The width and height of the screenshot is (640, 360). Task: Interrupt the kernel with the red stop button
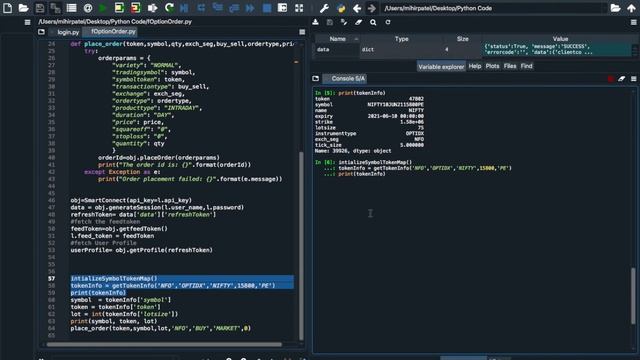(x=611, y=79)
